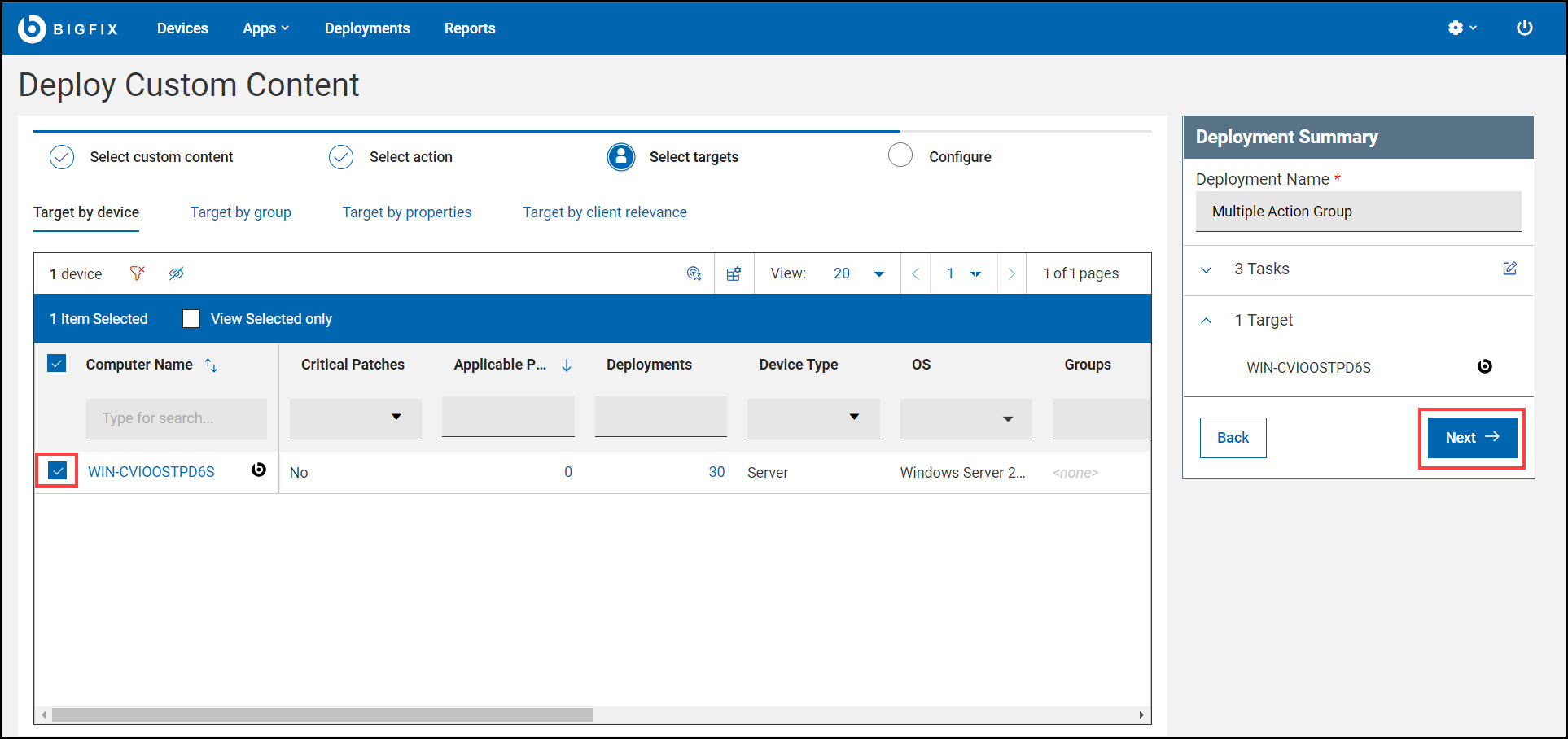Expand the 3 Tasks section chevron
The image size is (1568, 739).
1206,269
